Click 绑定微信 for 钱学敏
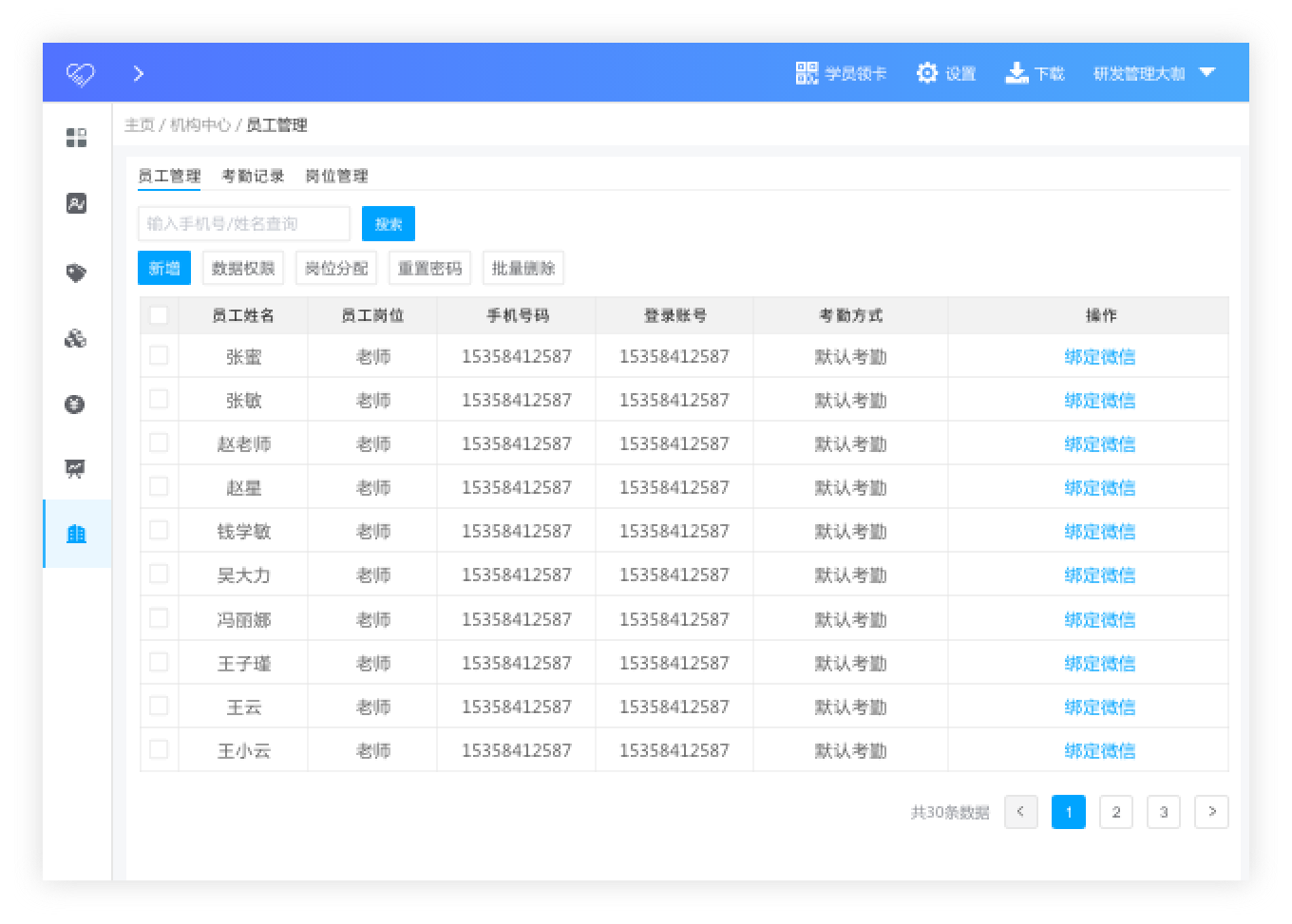Image resolution: width=1292 pixels, height=924 pixels. coord(1100,532)
